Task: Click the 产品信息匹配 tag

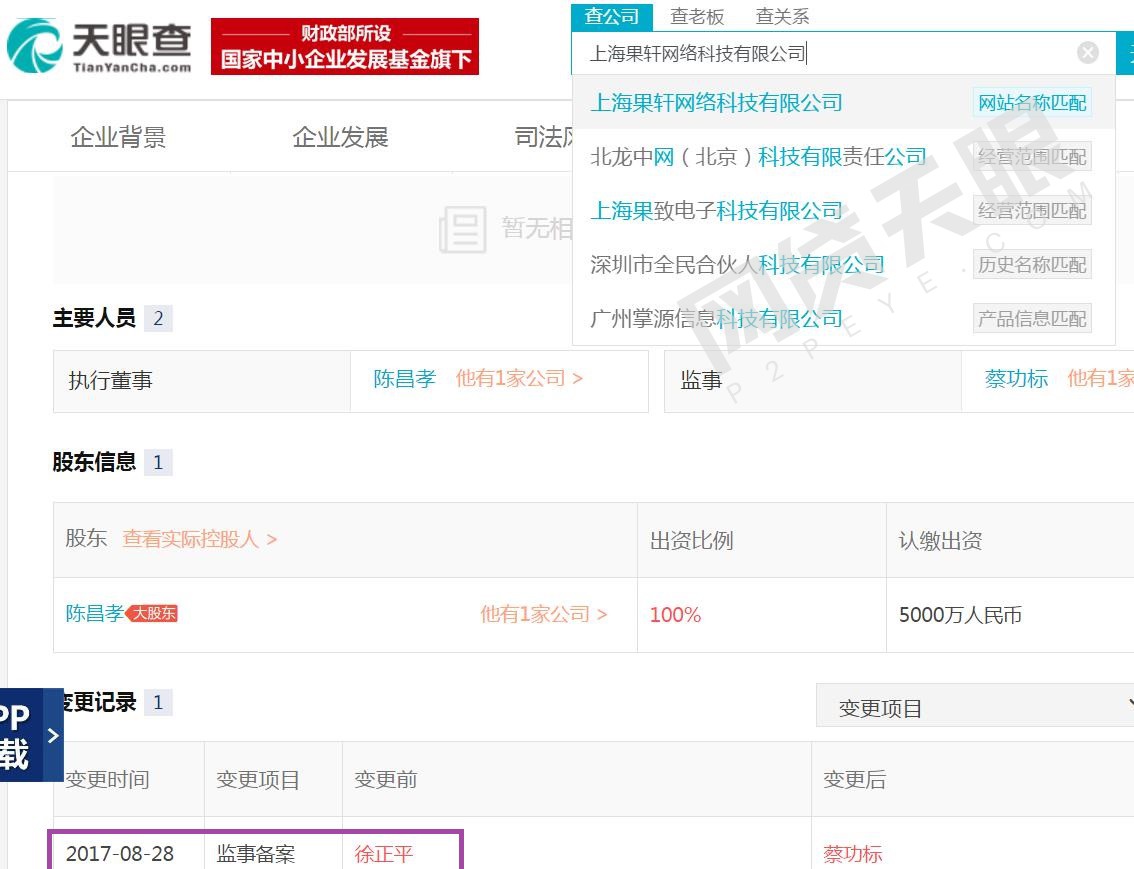Action: [x=1032, y=319]
